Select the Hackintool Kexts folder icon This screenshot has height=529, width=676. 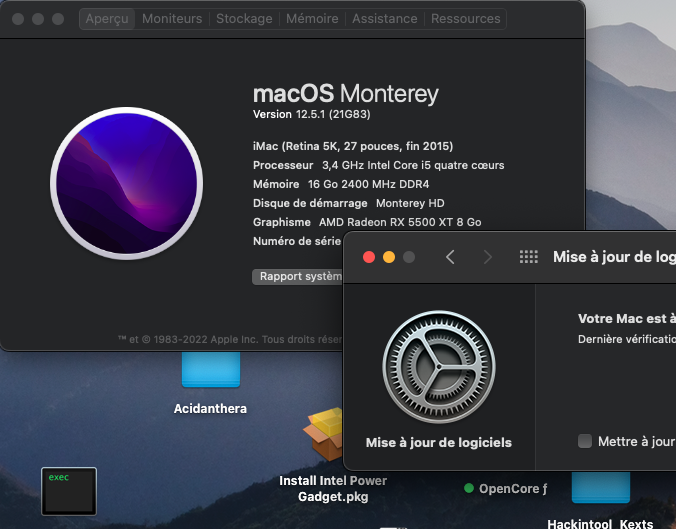coord(601,487)
